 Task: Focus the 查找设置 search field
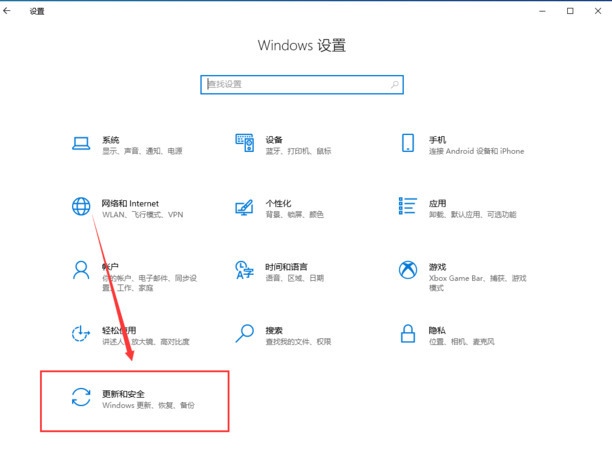302,85
